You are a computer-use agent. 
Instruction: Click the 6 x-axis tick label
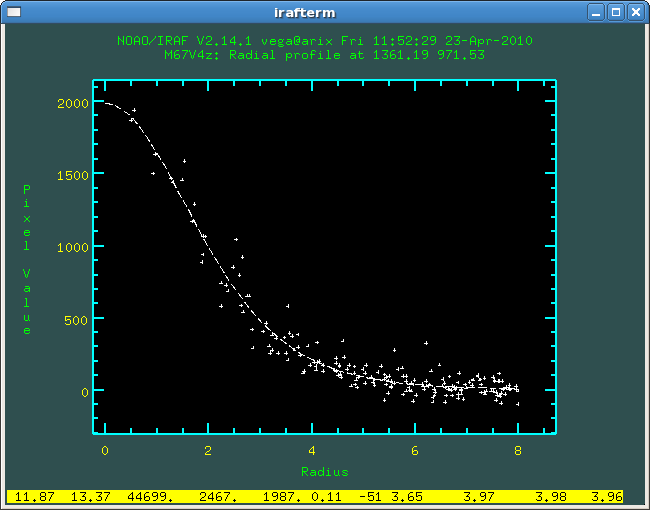415,451
